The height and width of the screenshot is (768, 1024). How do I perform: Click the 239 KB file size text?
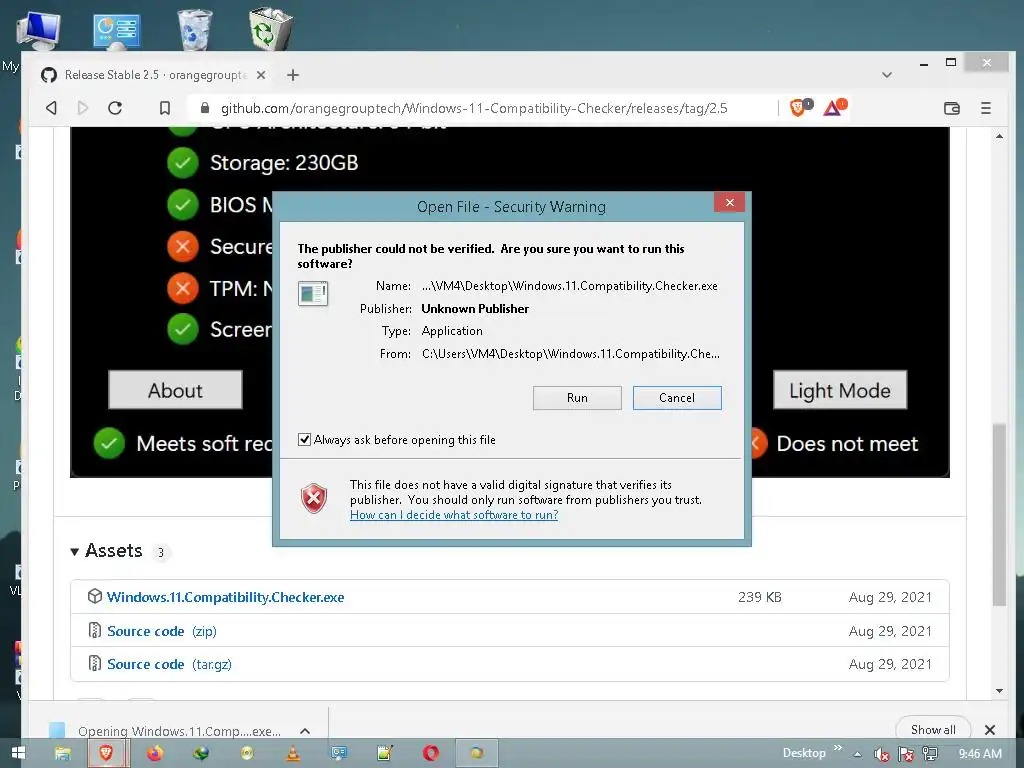click(760, 597)
